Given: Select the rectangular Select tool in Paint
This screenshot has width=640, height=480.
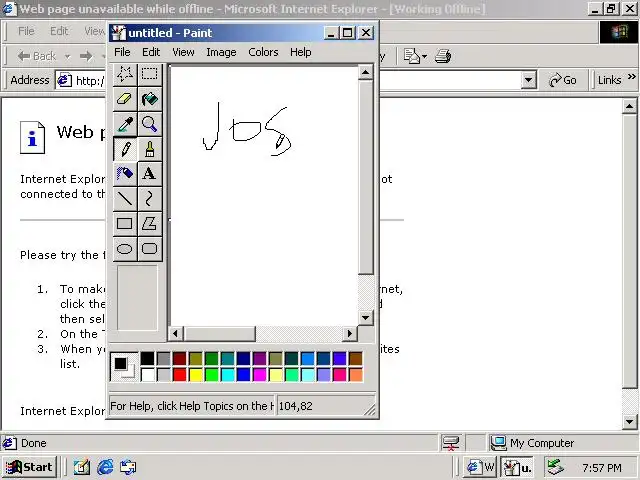Looking at the screenshot, I should [149, 74].
